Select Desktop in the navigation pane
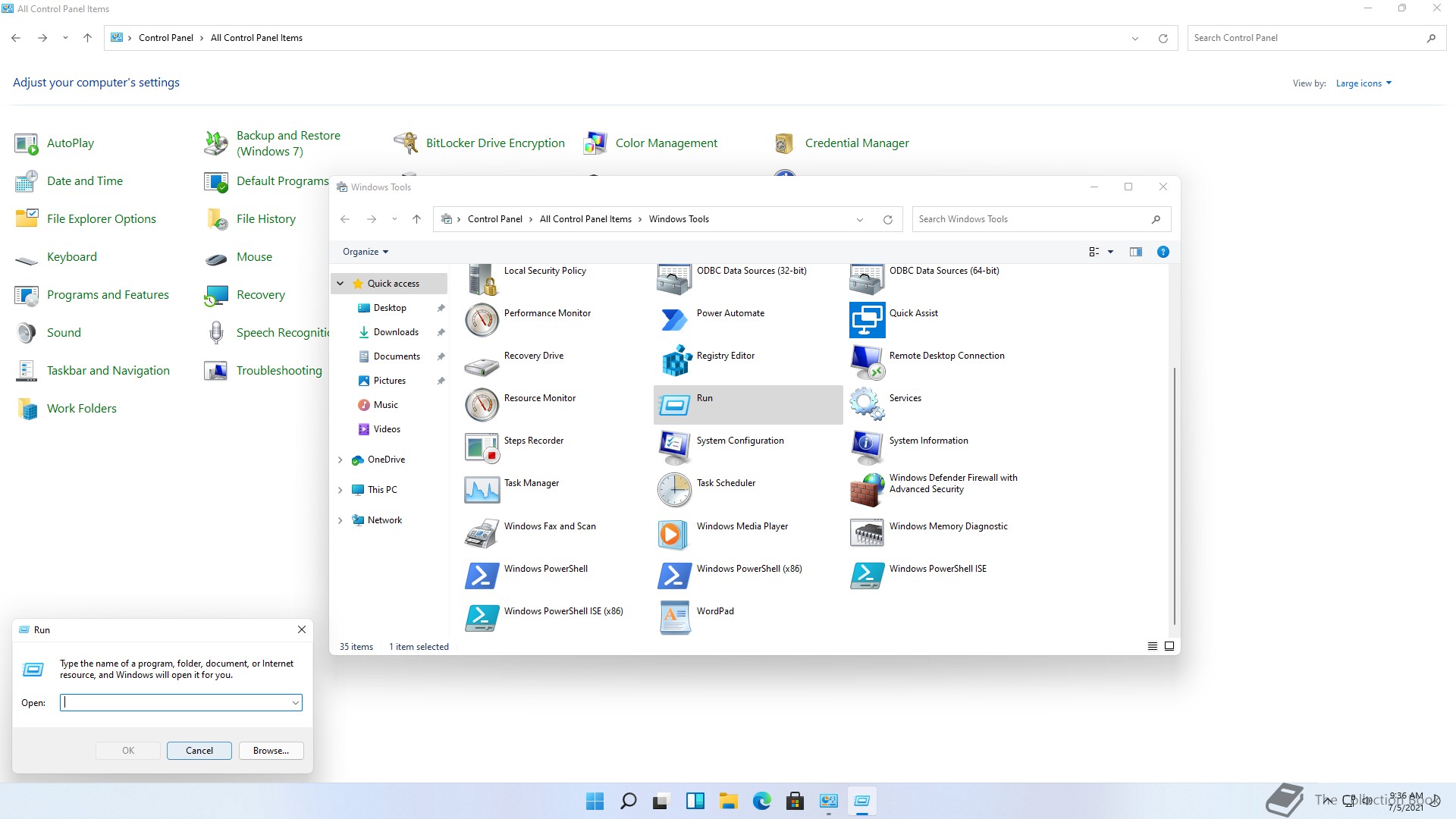 tap(390, 308)
